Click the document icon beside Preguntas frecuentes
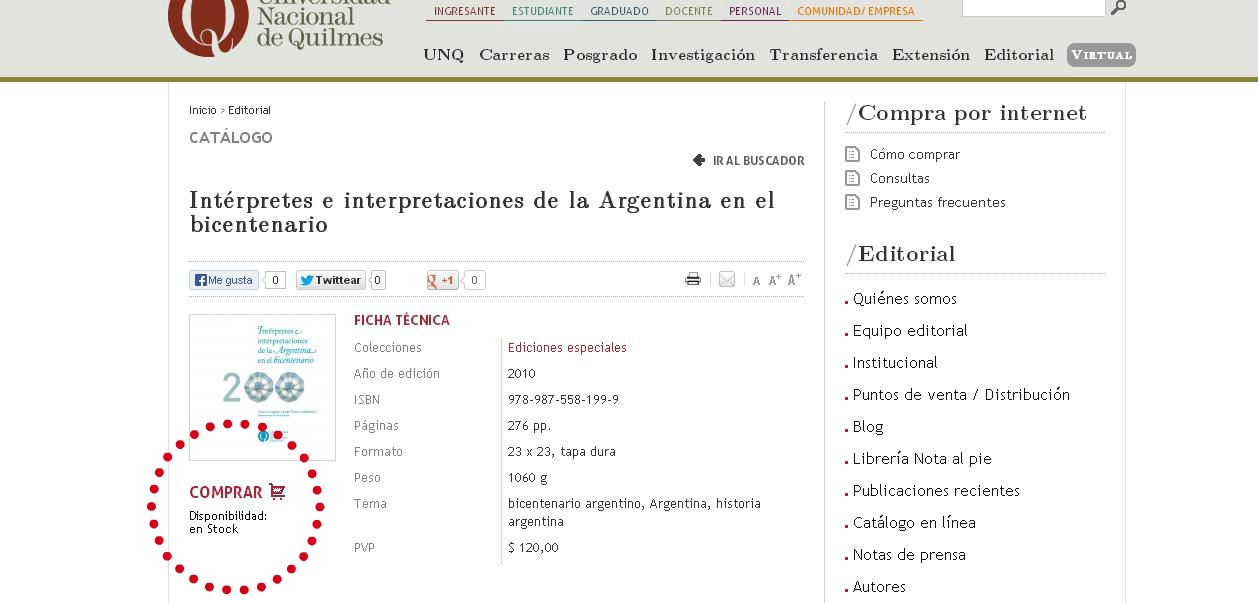 pyautogui.click(x=852, y=202)
